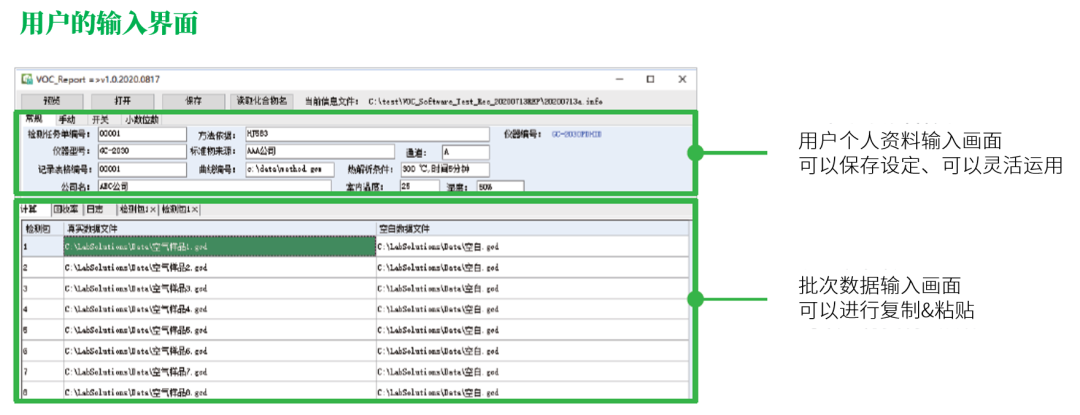Click the 空白数据文件 column header

point(532,228)
